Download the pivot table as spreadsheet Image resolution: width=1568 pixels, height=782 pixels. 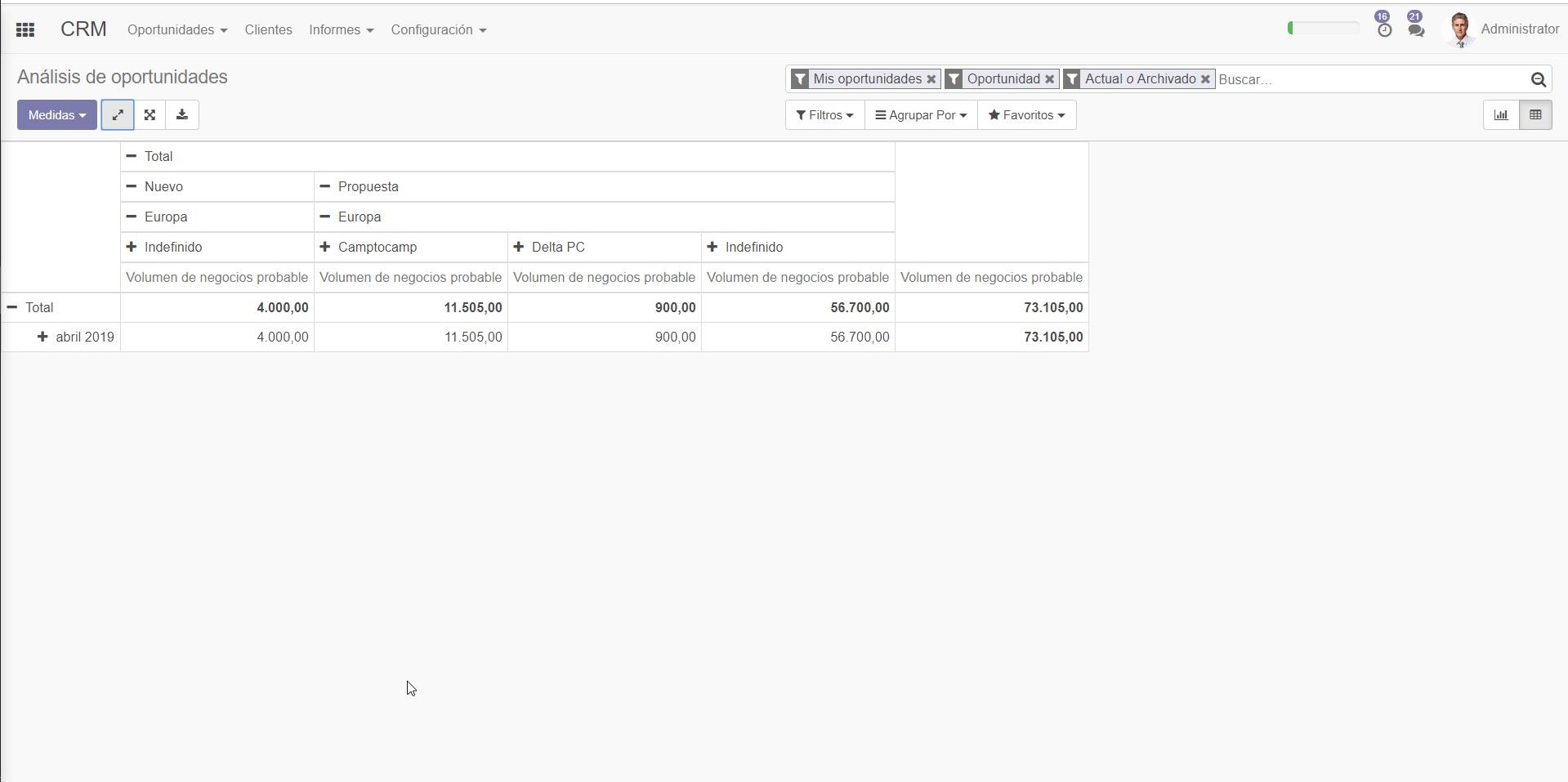(182, 115)
